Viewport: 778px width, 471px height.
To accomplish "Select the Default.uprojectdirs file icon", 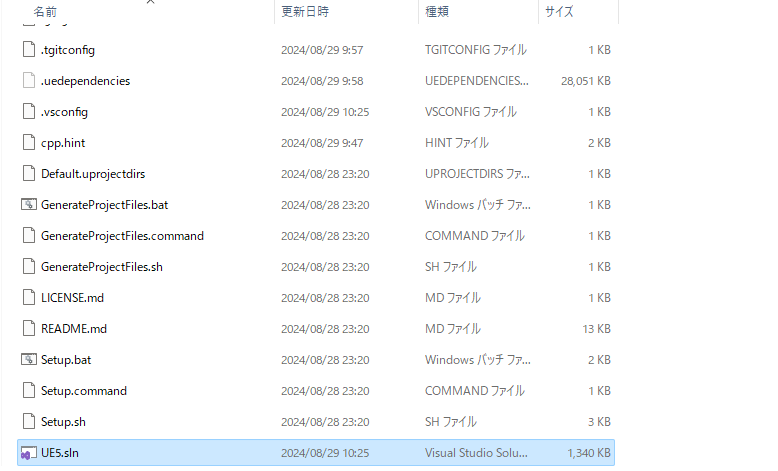I will (x=29, y=174).
